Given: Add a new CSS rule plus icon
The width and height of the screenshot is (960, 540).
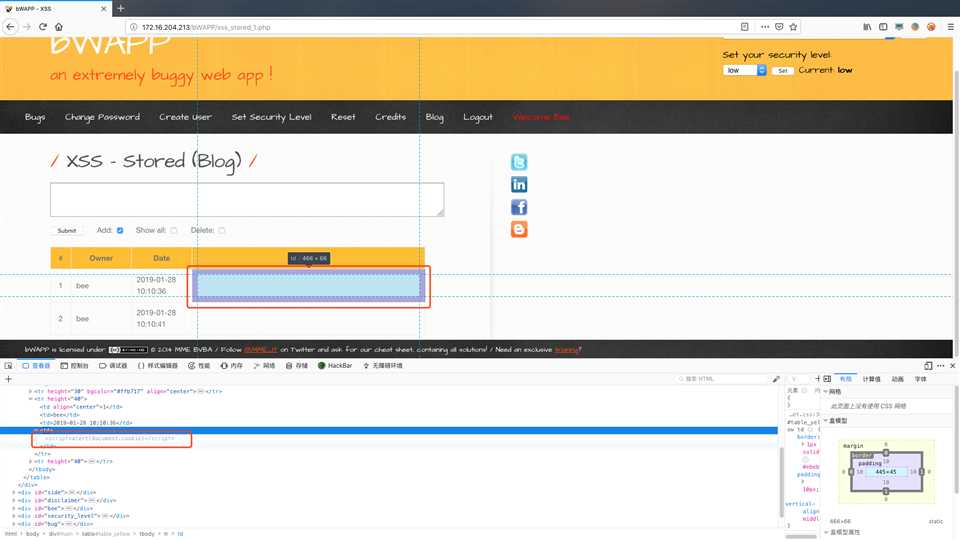Looking at the screenshot, I should point(817,379).
